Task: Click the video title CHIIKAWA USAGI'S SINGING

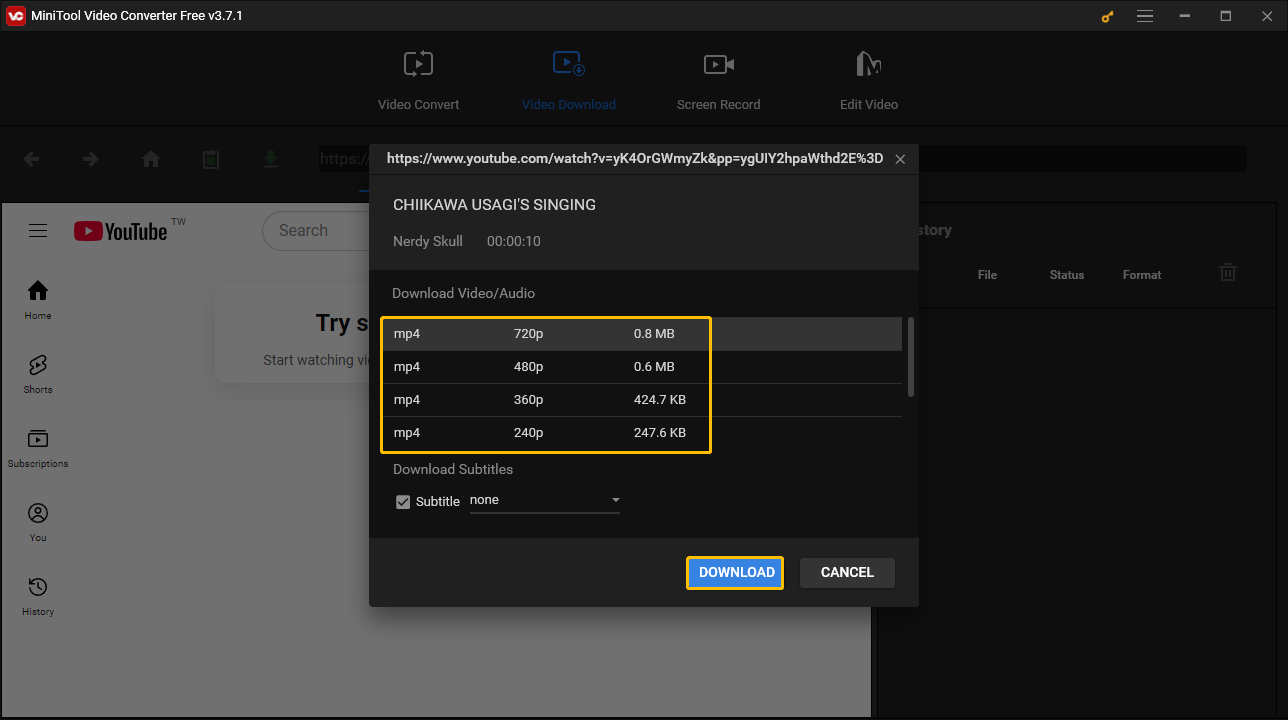Action: pos(494,205)
